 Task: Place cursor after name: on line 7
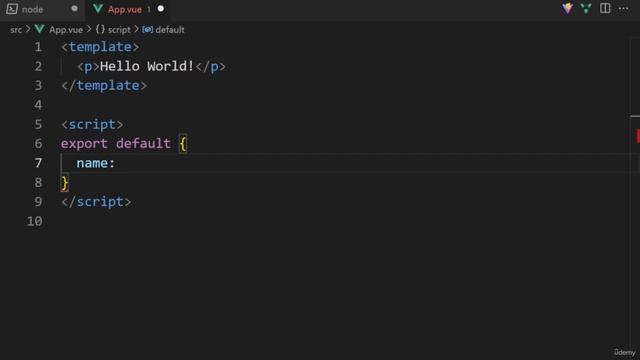tap(116, 163)
